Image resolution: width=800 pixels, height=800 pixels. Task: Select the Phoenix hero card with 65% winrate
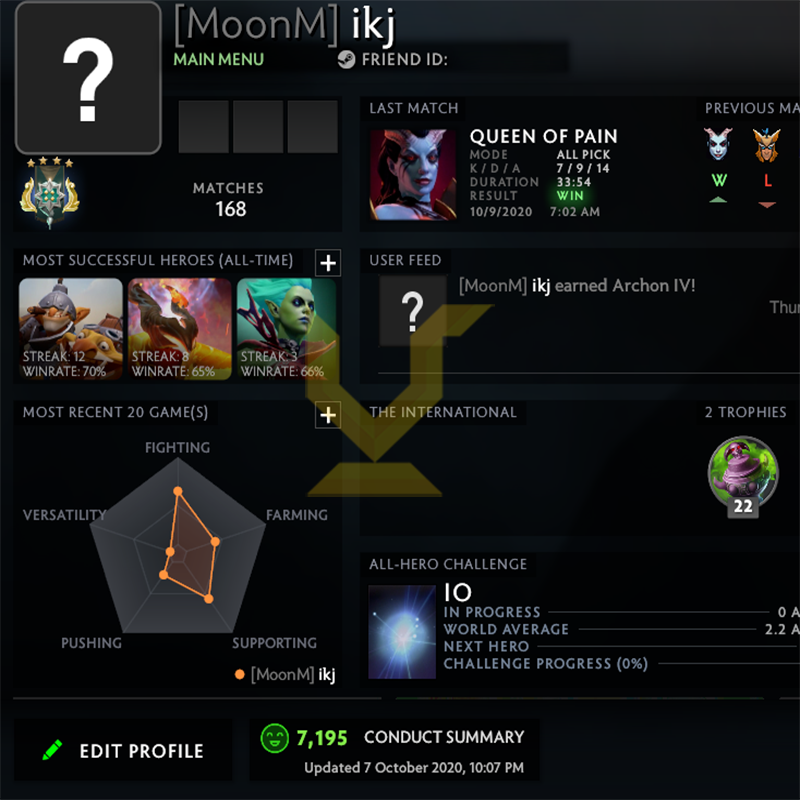coord(180,329)
